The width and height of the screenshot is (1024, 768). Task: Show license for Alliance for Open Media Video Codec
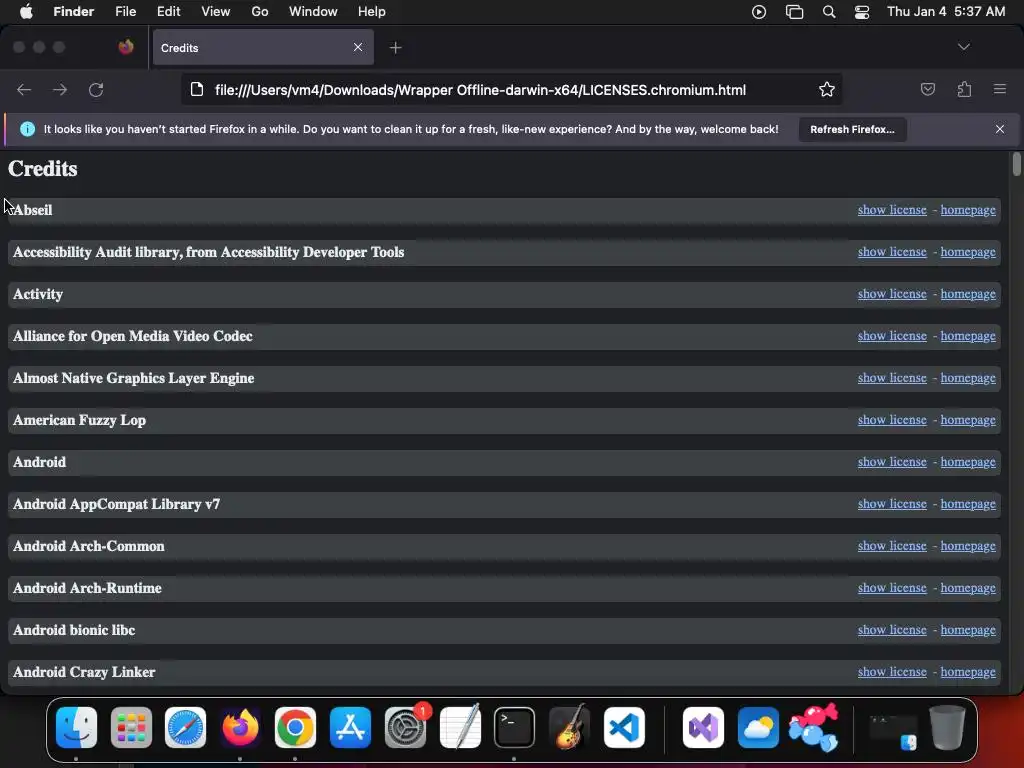[x=892, y=336]
